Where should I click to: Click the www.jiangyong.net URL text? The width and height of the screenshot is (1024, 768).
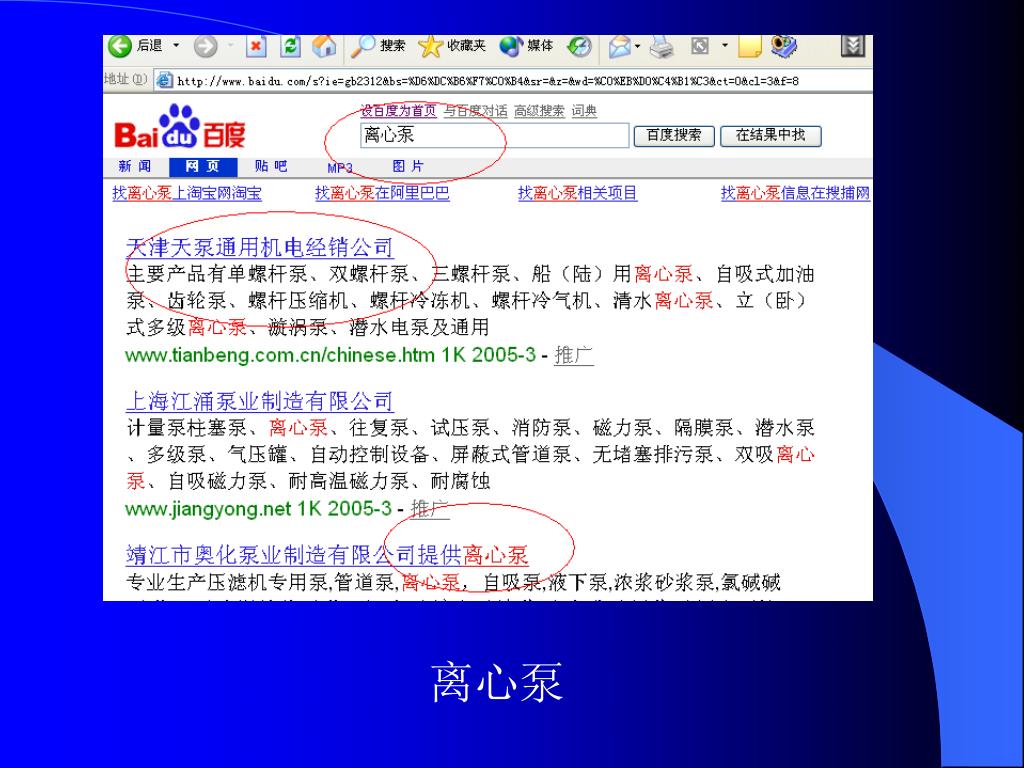[x=208, y=509]
